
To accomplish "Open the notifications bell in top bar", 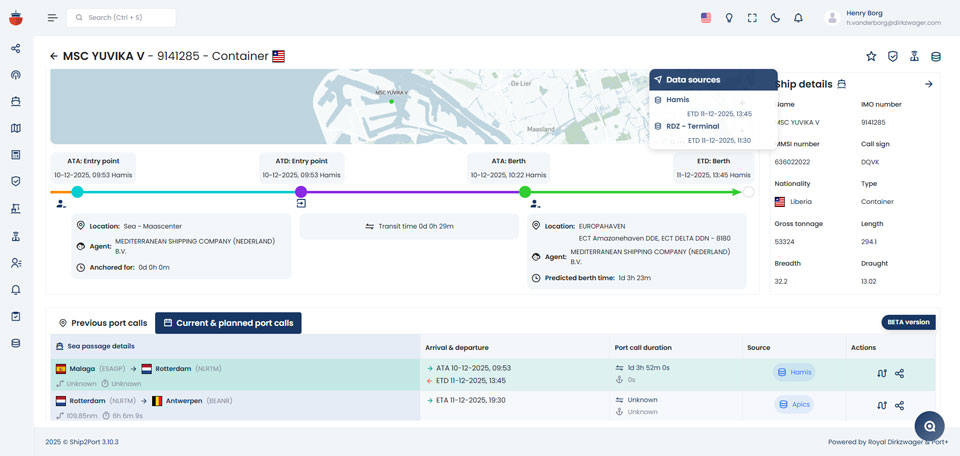I will click(798, 18).
